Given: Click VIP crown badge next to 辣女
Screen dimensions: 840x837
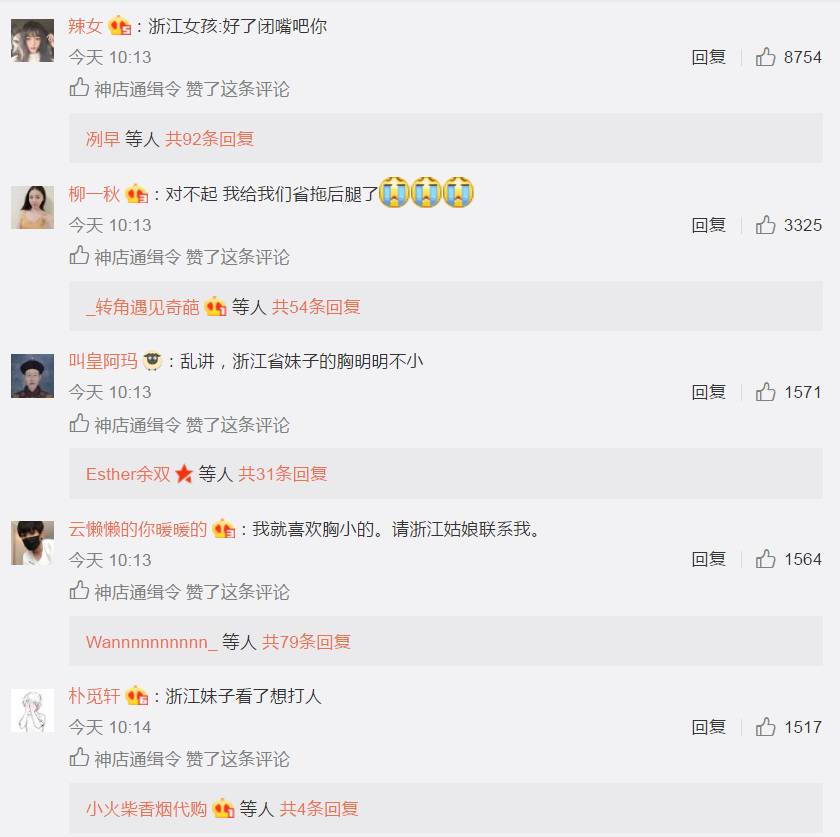Looking at the screenshot, I should 119,26.
